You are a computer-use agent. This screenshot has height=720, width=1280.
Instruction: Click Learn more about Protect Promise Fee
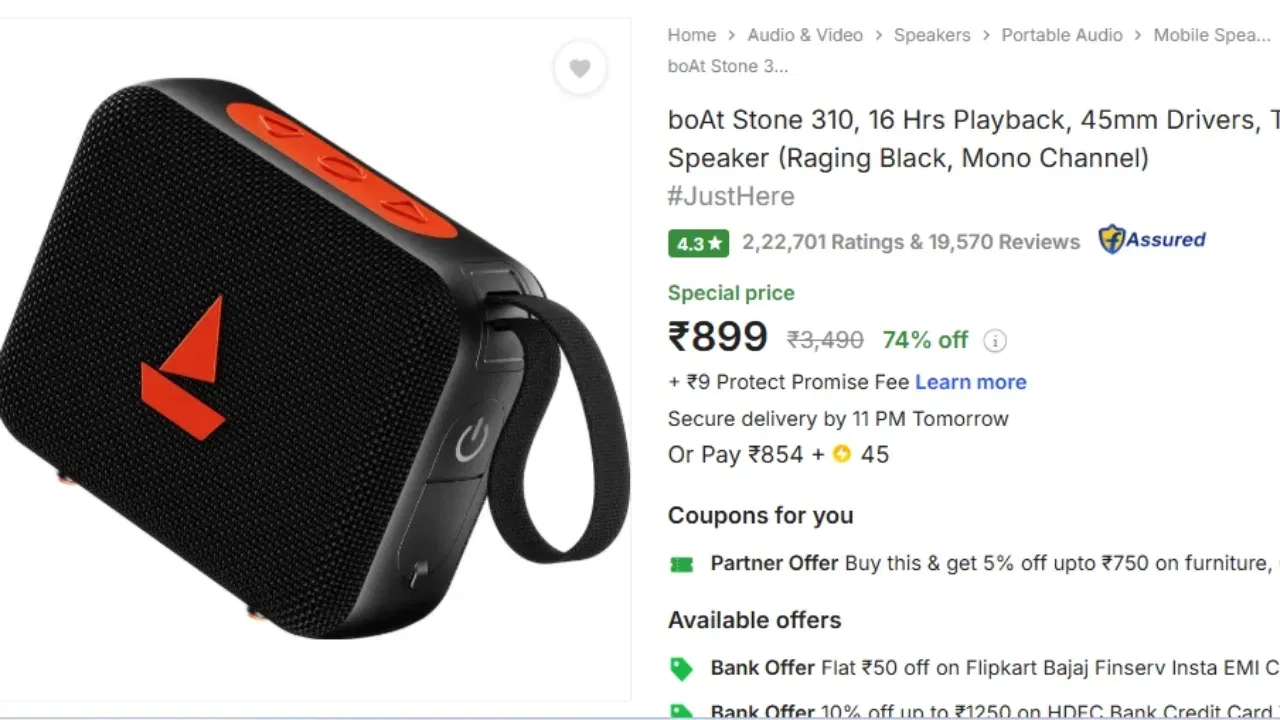click(970, 382)
